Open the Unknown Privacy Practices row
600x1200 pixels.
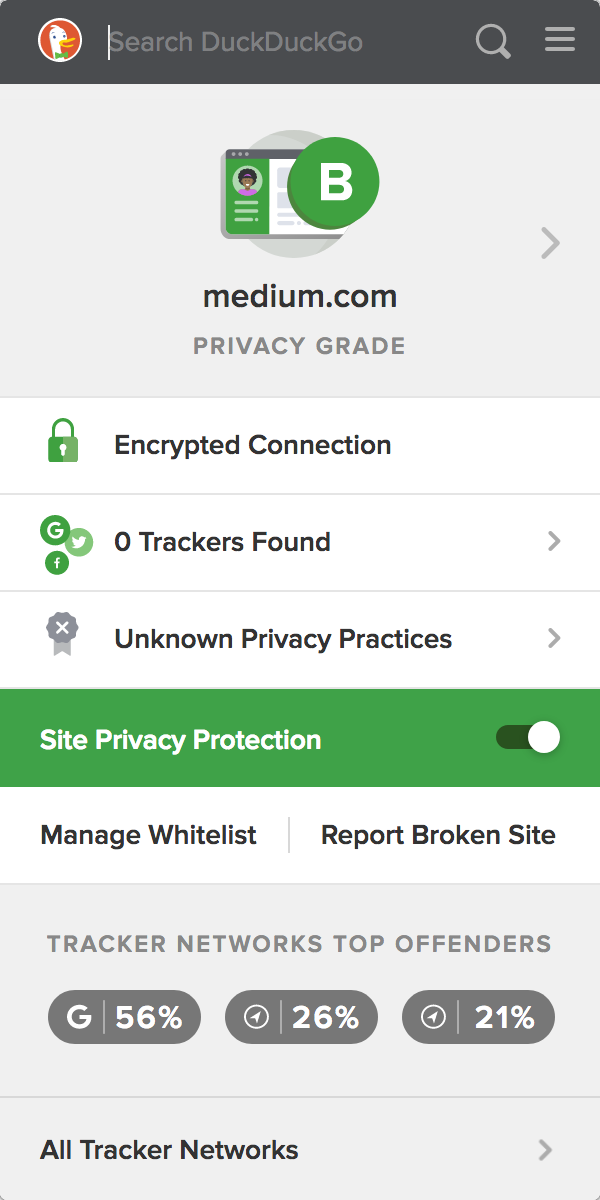point(300,639)
